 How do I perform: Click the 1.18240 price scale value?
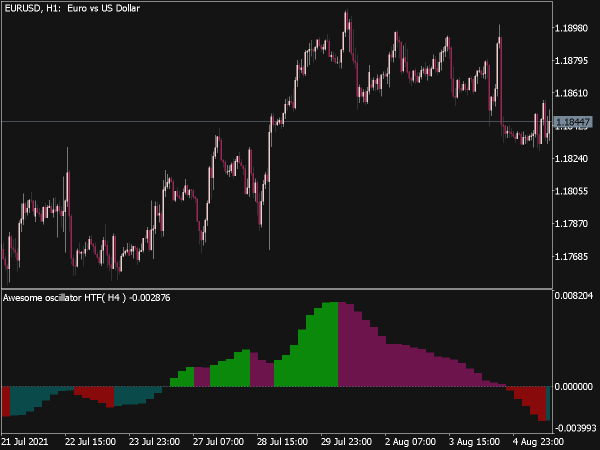point(571,158)
